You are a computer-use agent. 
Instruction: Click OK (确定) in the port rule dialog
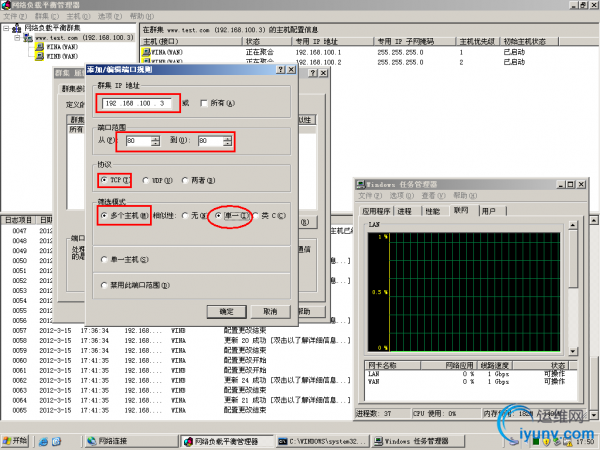coord(227,311)
